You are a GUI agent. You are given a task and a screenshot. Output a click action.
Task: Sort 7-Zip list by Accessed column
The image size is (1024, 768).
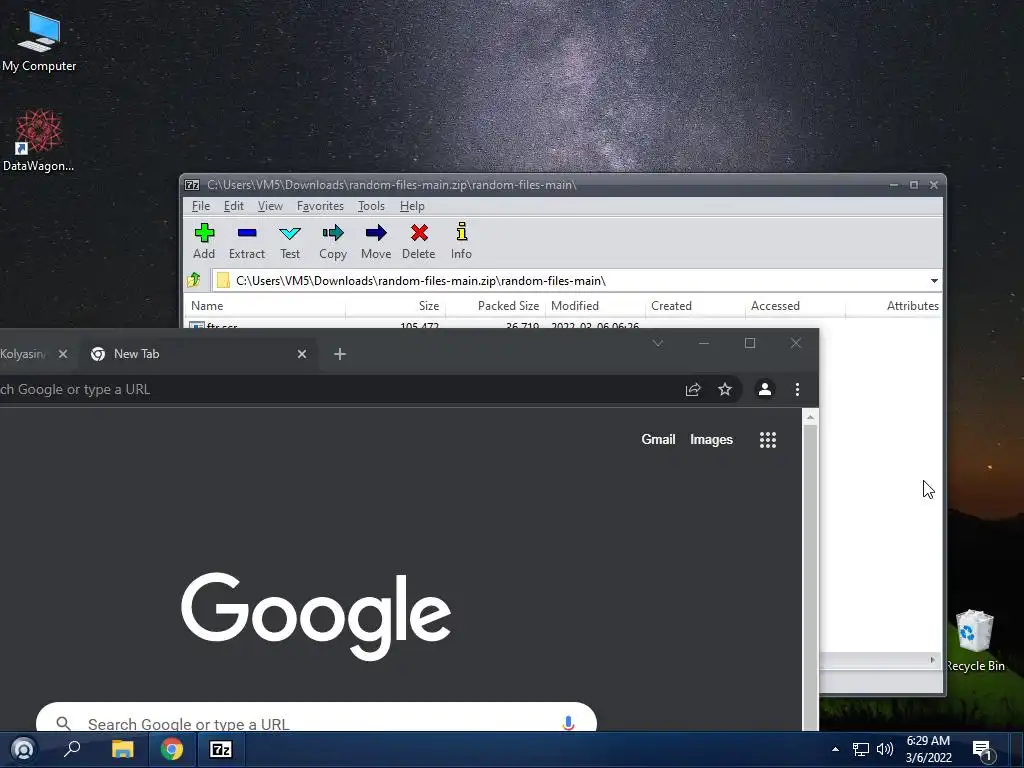tap(795, 306)
